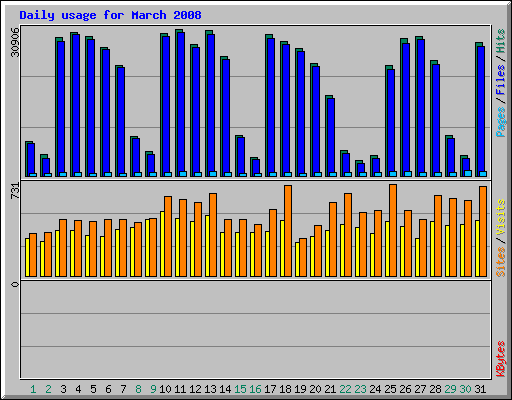Click the orange sites bar for day 10

(168, 236)
